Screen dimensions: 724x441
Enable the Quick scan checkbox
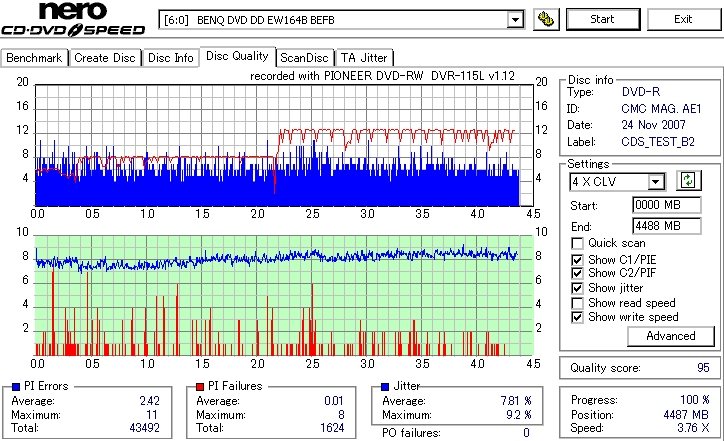coord(577,243)
